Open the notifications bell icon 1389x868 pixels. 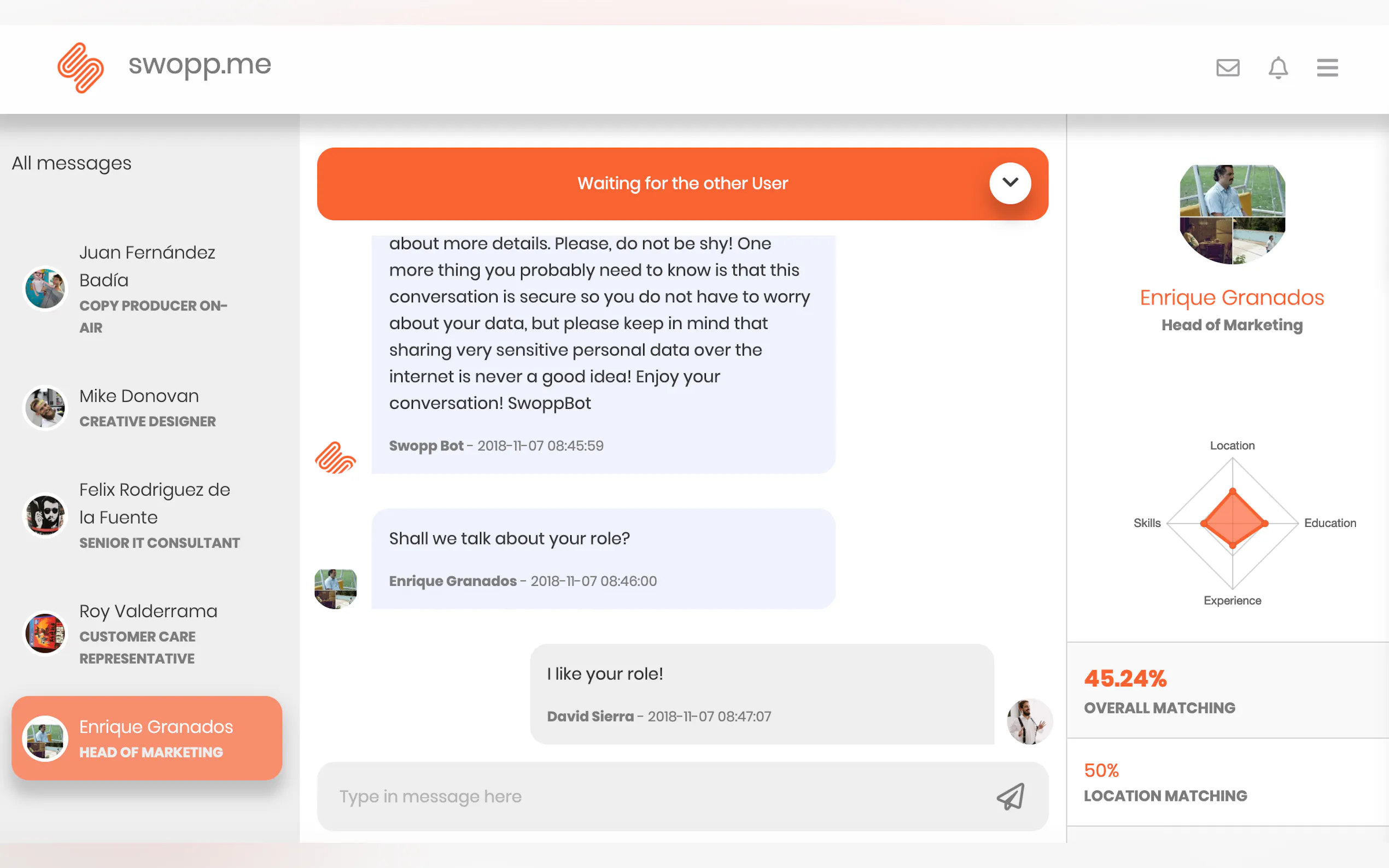click(x=1277, y=68)
